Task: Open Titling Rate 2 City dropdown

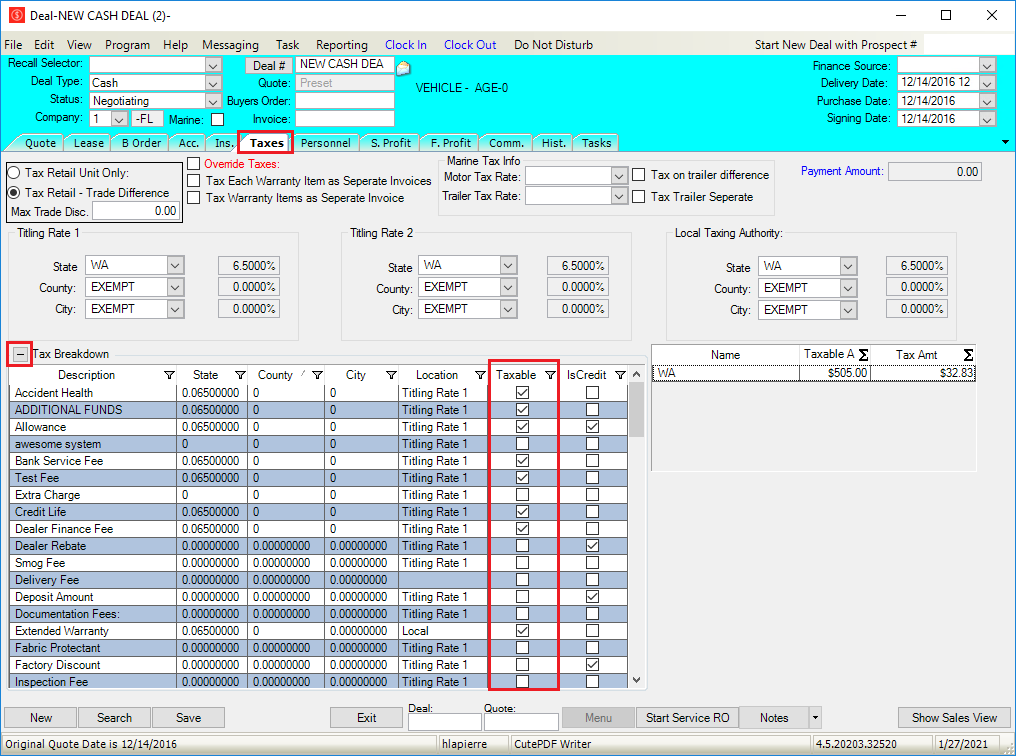Action: click(508, 310)
